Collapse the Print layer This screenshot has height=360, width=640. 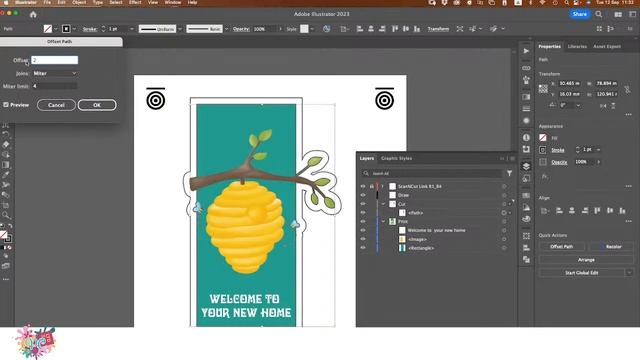383,221
